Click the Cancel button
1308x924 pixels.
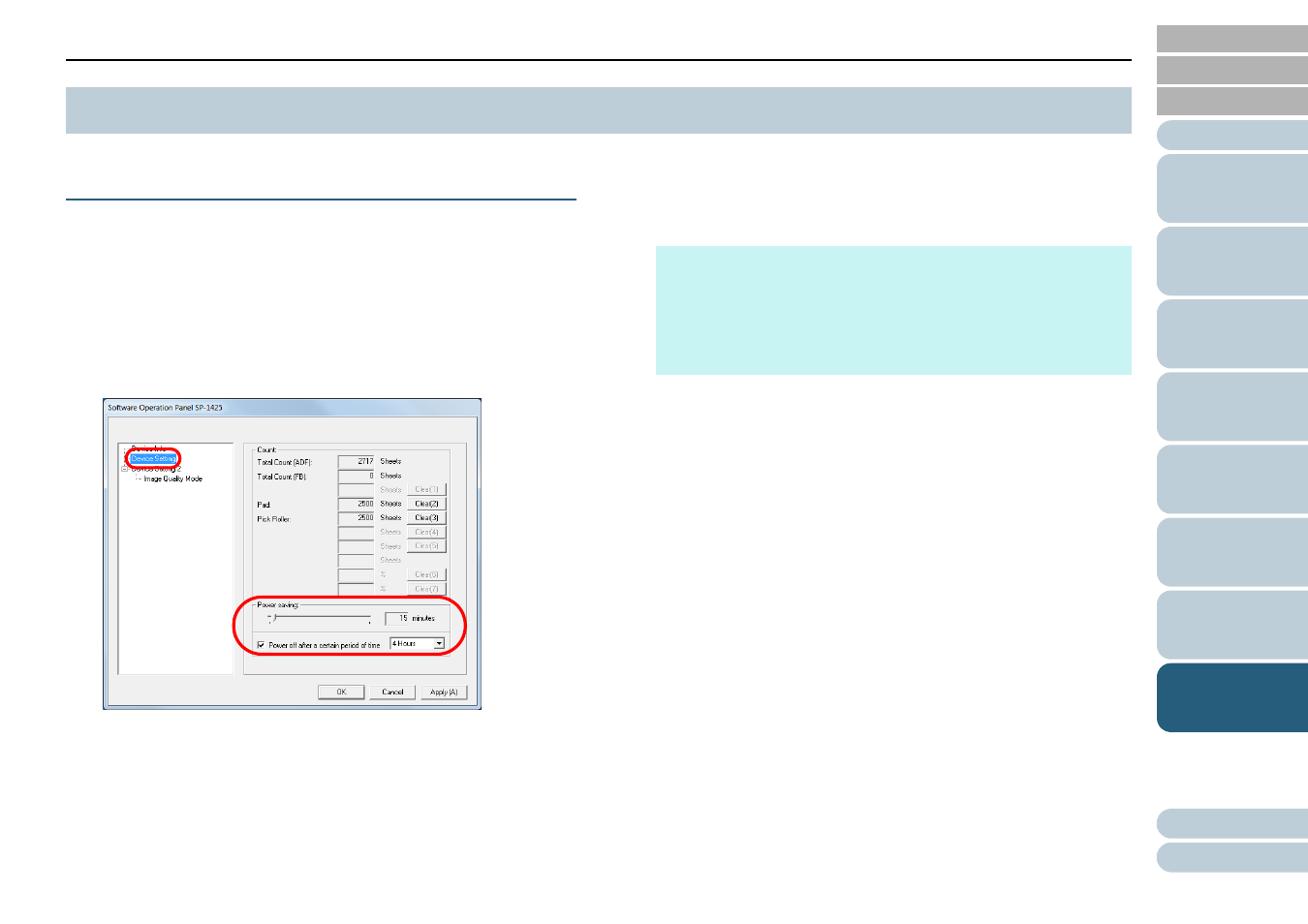pos(392,693)
